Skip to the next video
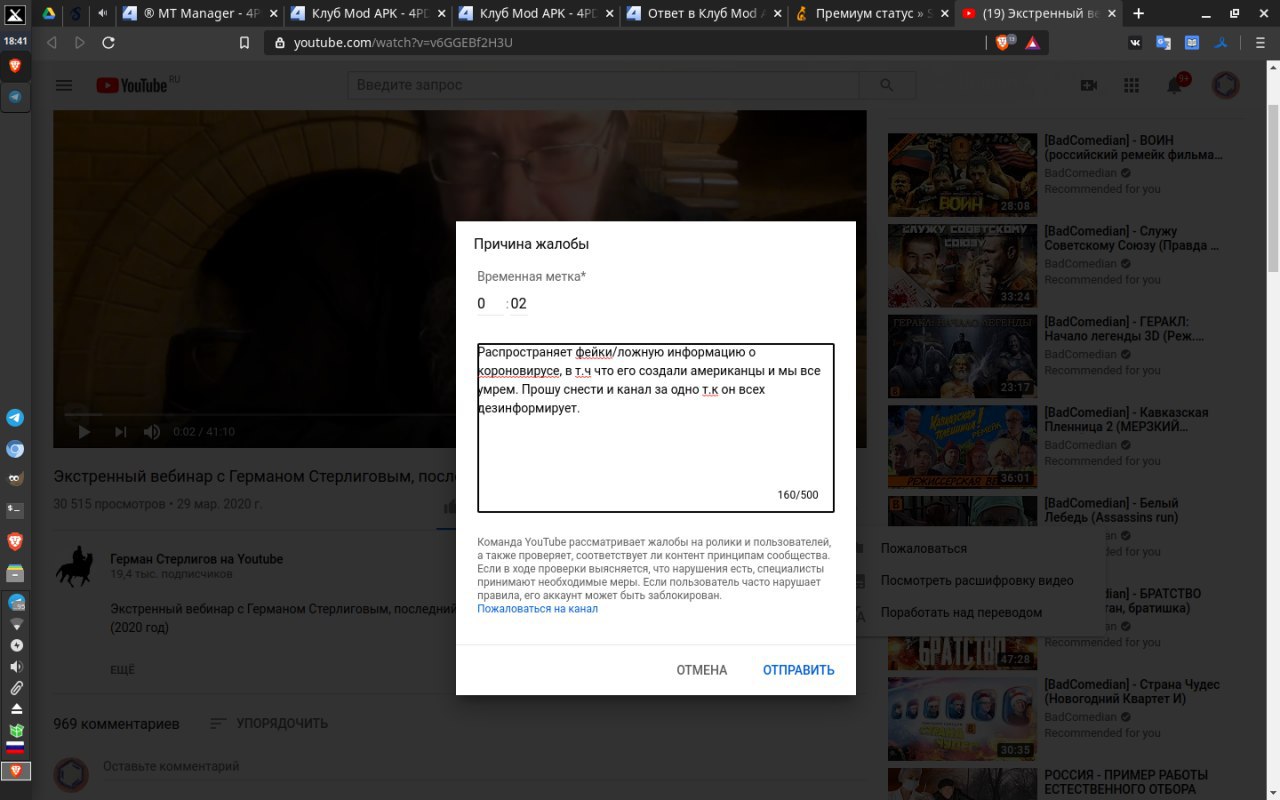1280x800 pixels. coord(120,432)
